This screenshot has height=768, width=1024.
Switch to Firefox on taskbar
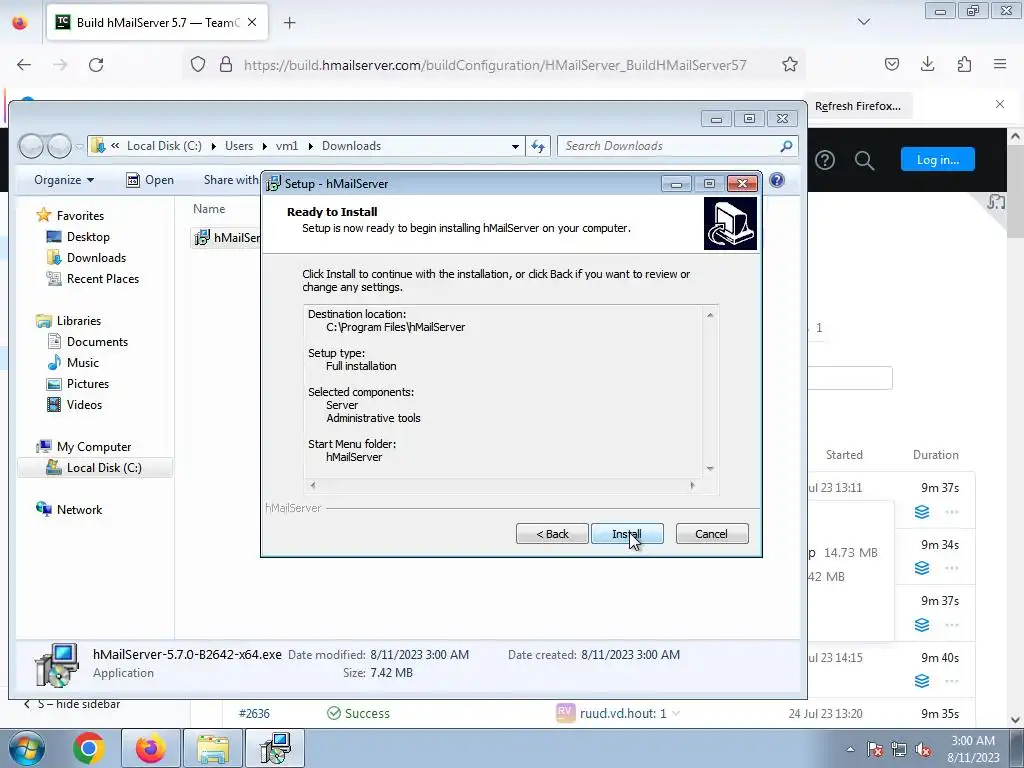[150, 748]
